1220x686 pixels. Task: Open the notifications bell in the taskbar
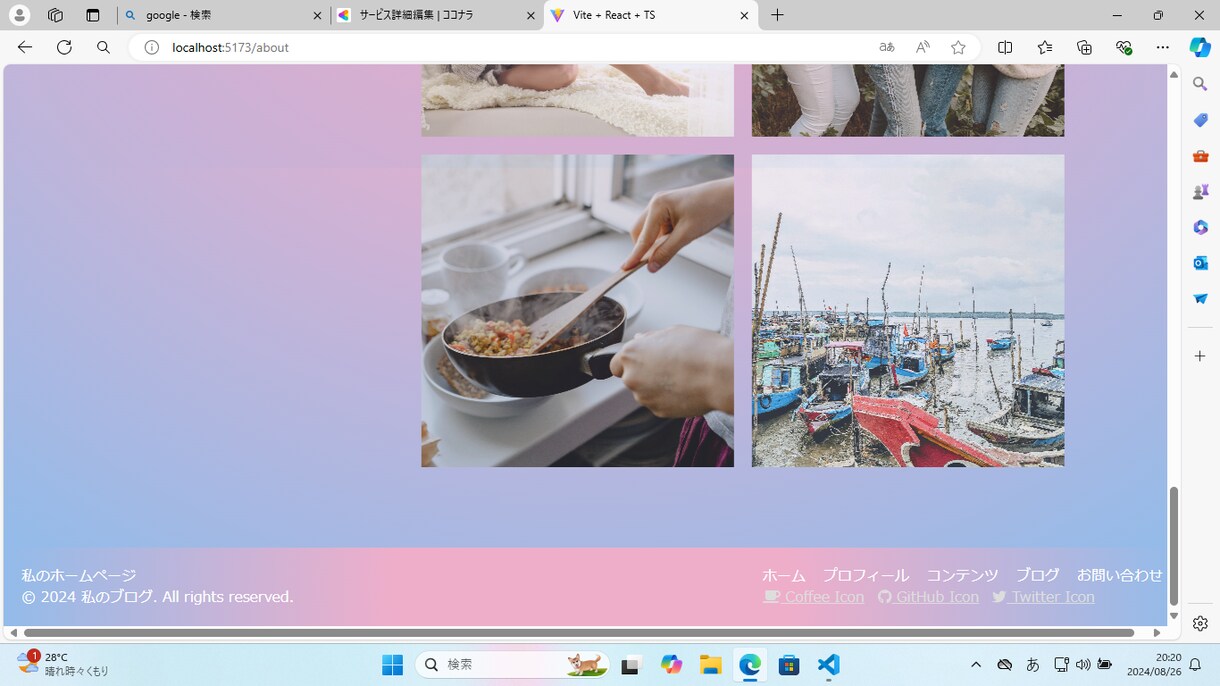pos(1195,665)
